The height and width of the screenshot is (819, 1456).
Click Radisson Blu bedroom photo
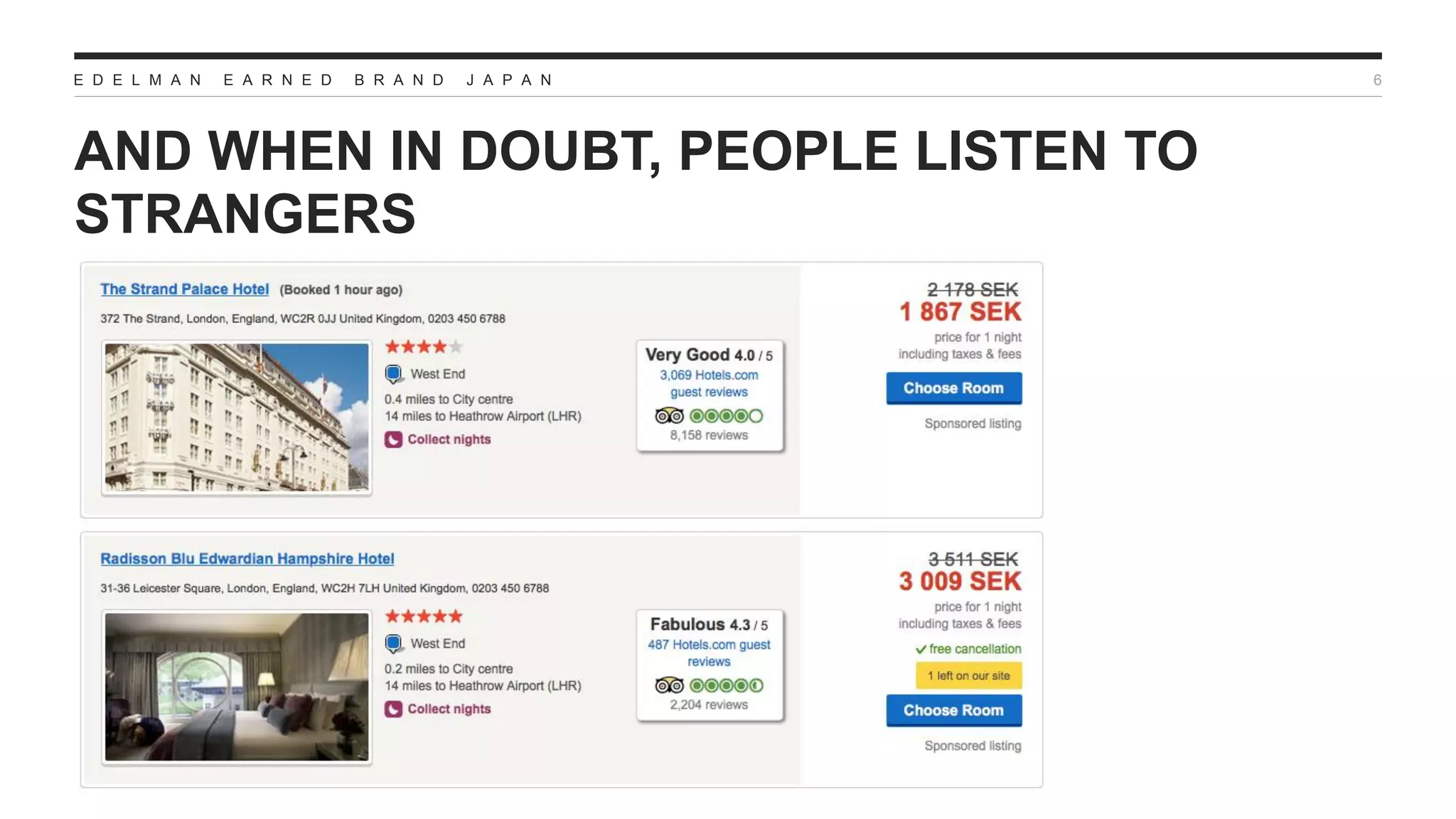click(237, 687)
